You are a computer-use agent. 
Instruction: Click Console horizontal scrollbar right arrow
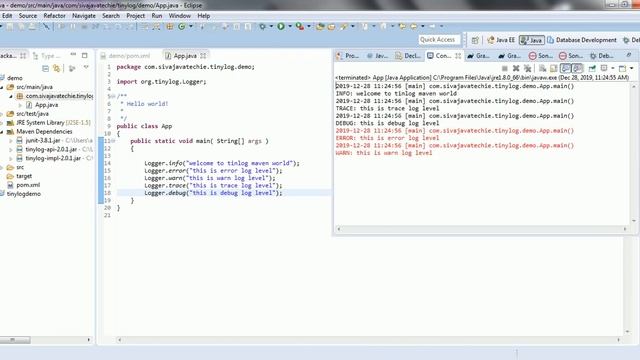pos(625,229)
